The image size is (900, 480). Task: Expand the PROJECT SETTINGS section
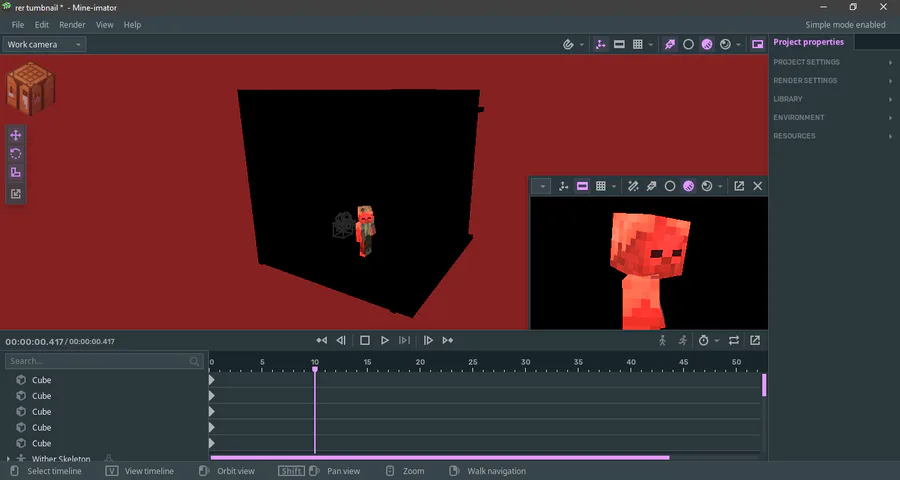pyautogui.click(x=833, y=62)
